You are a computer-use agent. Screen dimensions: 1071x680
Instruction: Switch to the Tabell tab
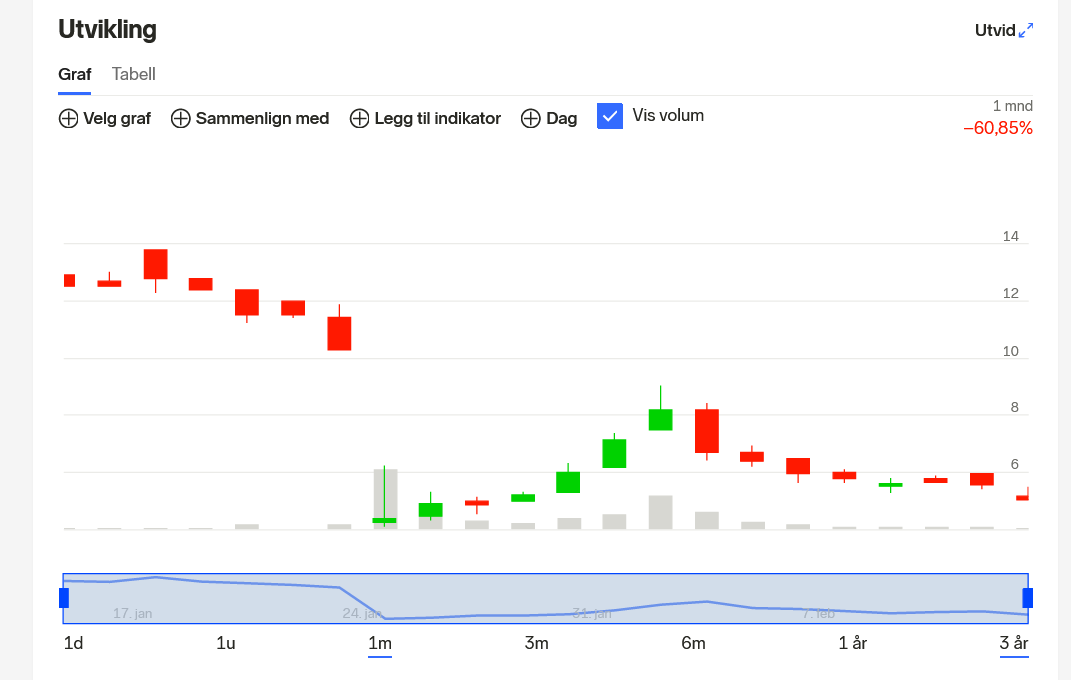133,74
